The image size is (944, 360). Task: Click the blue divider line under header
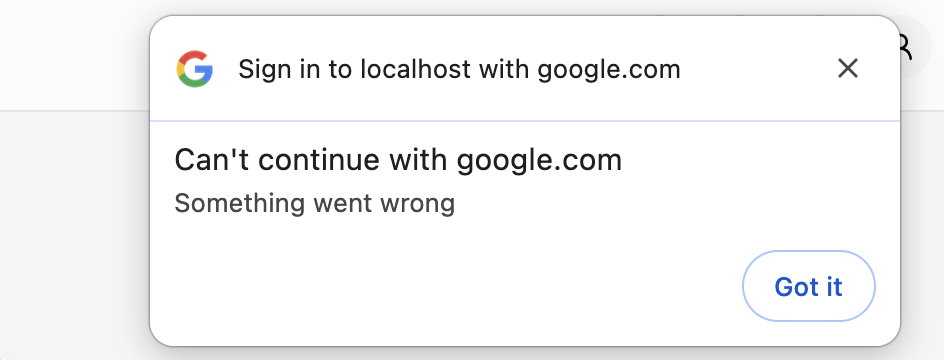click(525, 121)
